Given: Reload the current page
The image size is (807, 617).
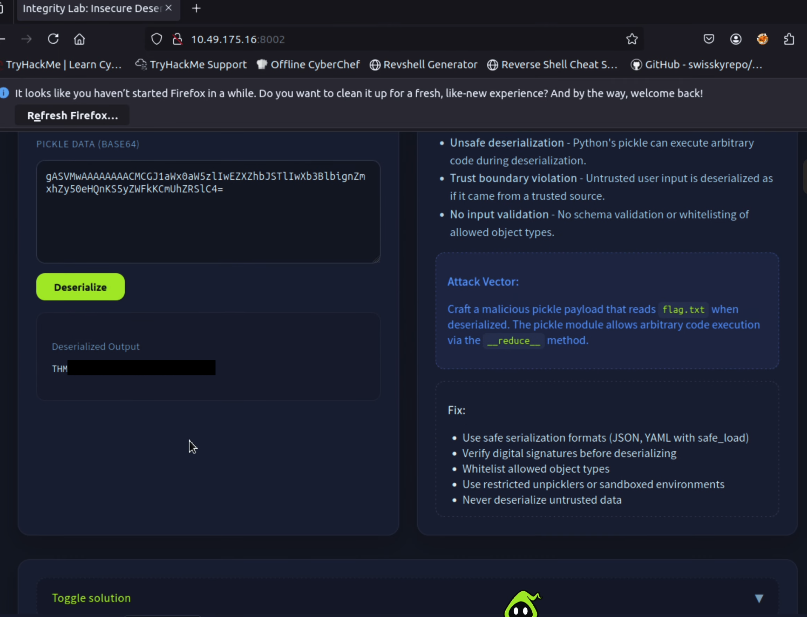Looking at the screenshot, I should click(52, 38).
